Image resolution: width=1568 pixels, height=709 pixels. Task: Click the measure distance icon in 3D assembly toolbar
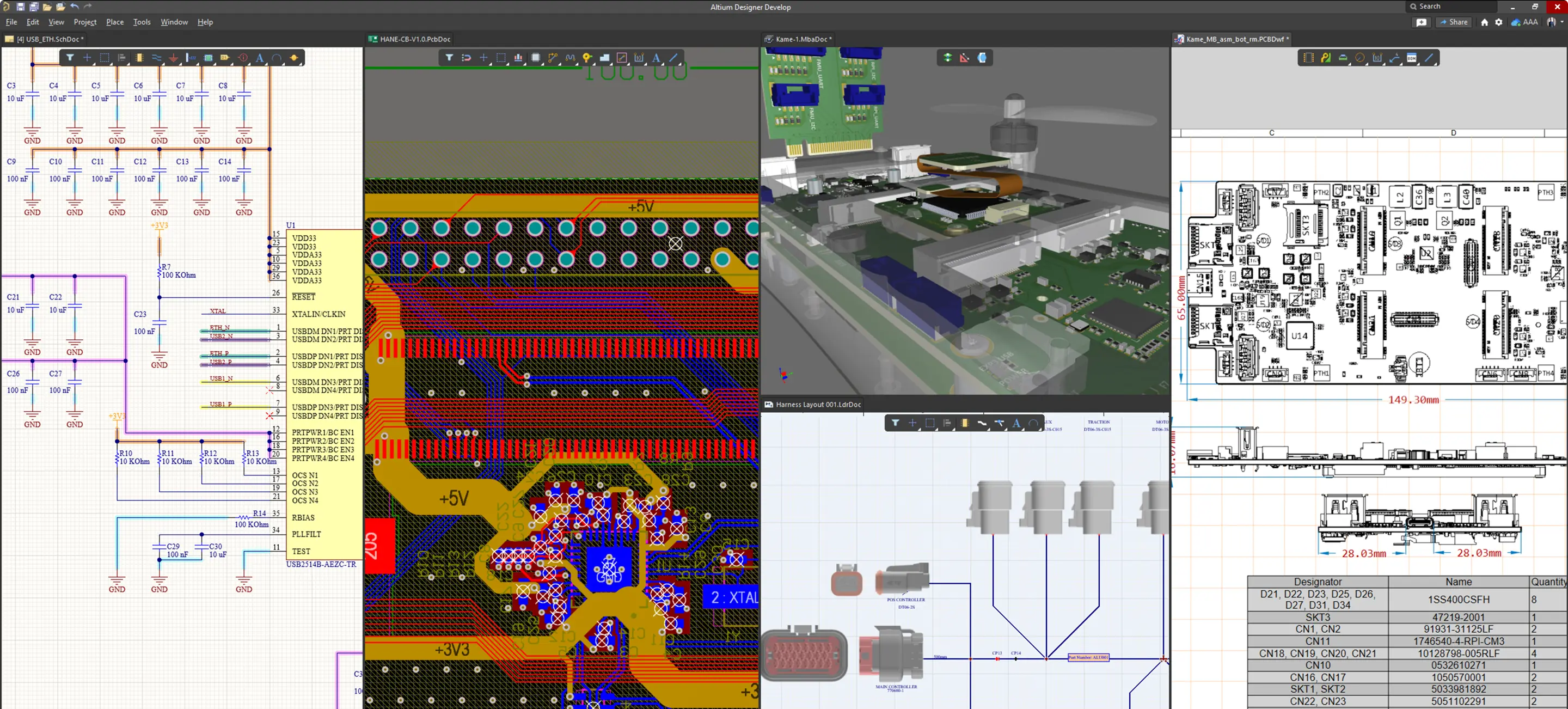(965, 58)
